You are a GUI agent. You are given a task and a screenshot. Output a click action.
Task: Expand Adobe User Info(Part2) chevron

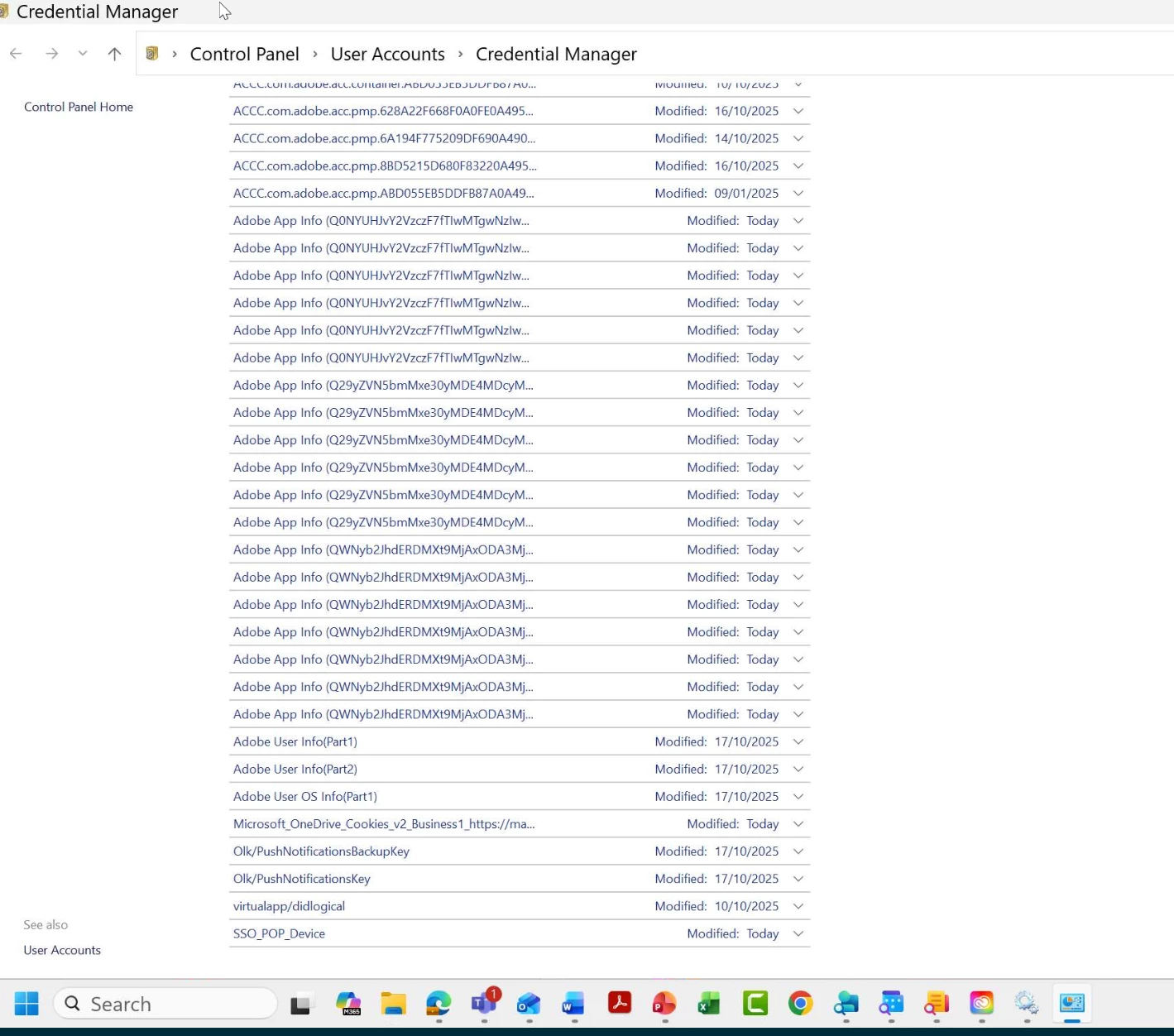click(798, 769)
